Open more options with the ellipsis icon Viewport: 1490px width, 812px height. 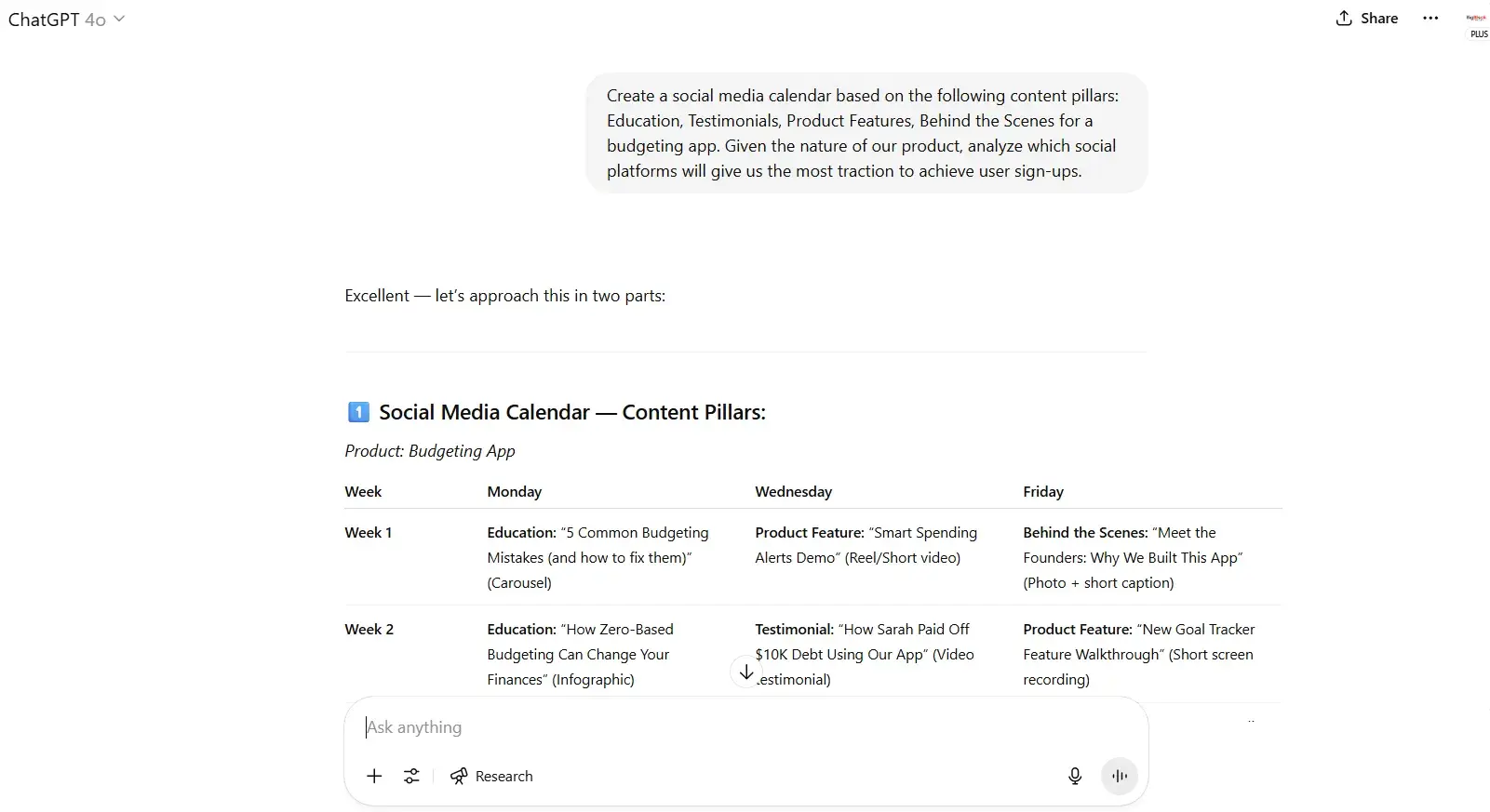click(x=1431, y=18)
